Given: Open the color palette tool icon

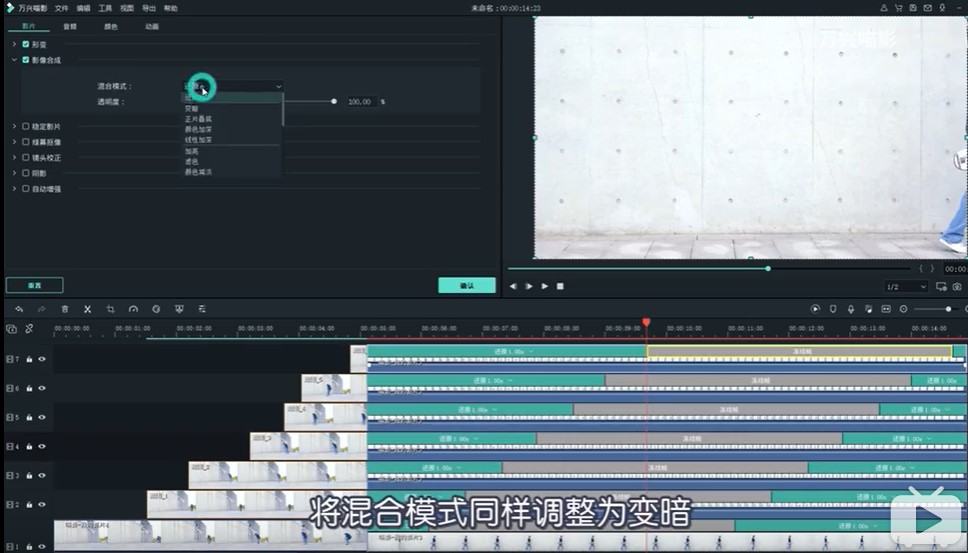Looking at the screenshot, I should coord(156,309).
